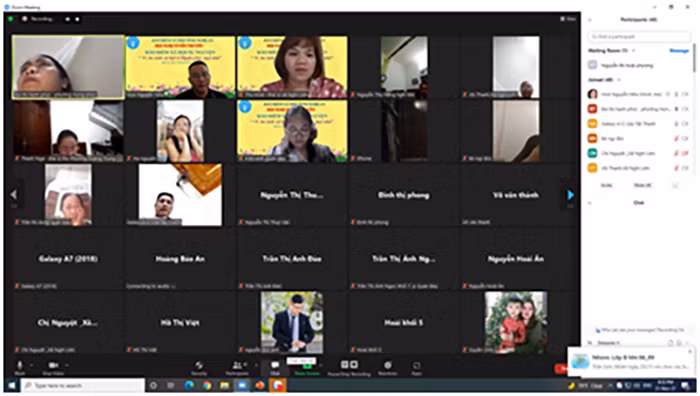Collapse Participants panel header chevron
This screenshot has width=700, height=396.
point(590,20)
